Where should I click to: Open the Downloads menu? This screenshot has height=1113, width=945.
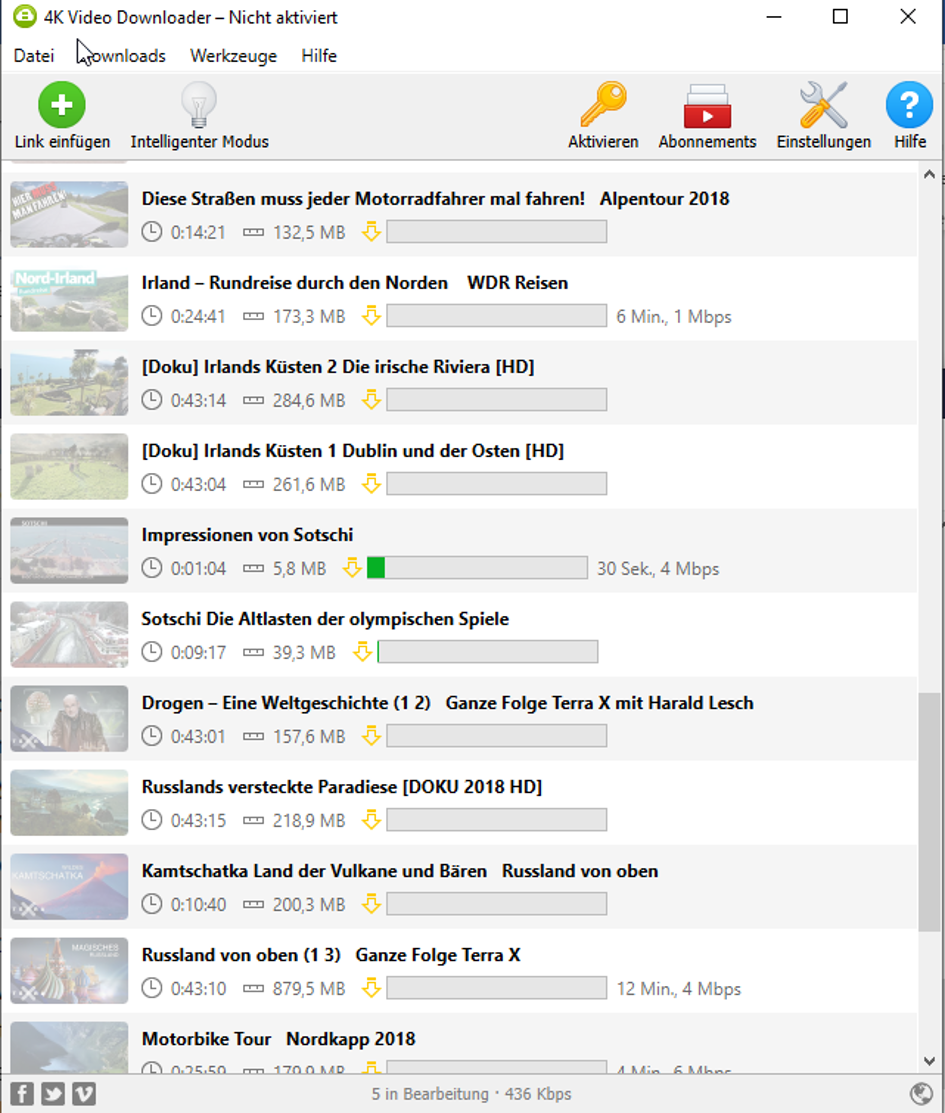pos(122,55)
